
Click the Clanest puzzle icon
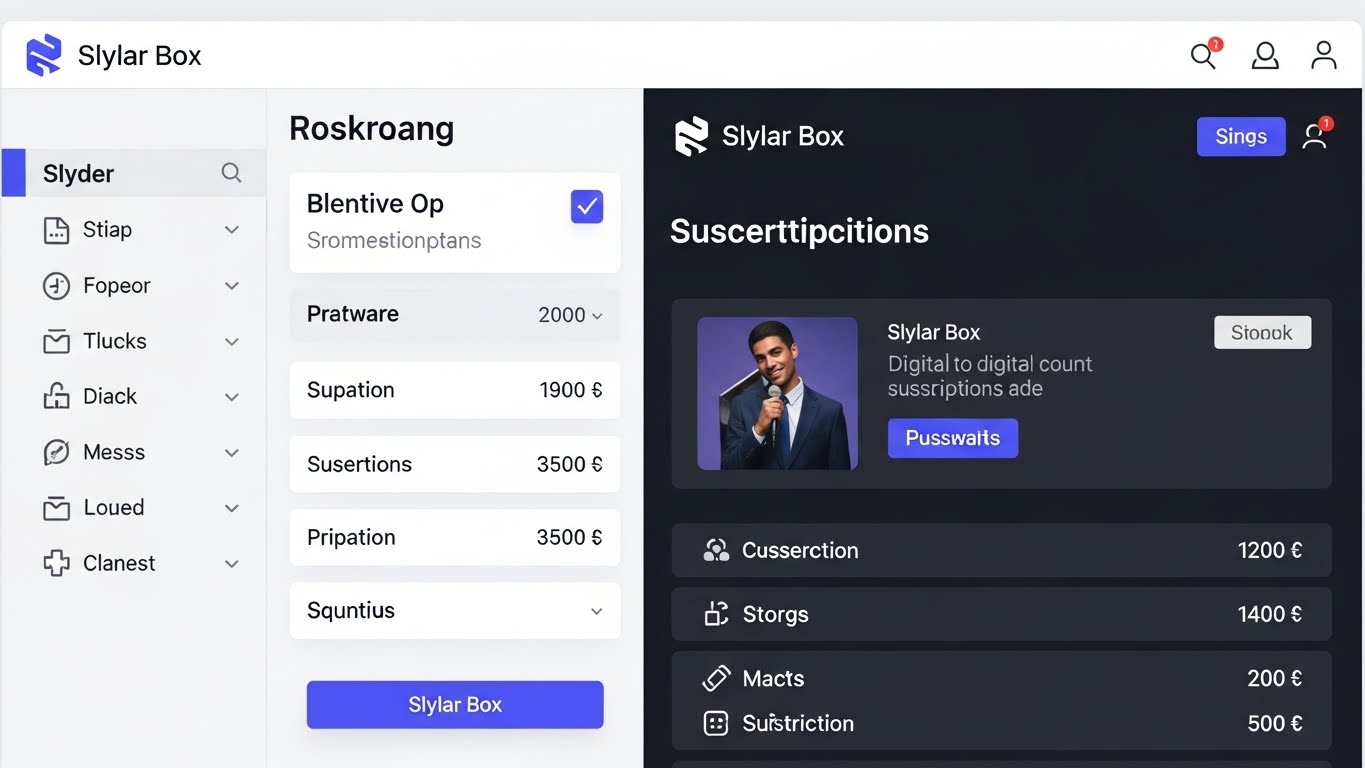pyautogui.click(x=54, y=563)
